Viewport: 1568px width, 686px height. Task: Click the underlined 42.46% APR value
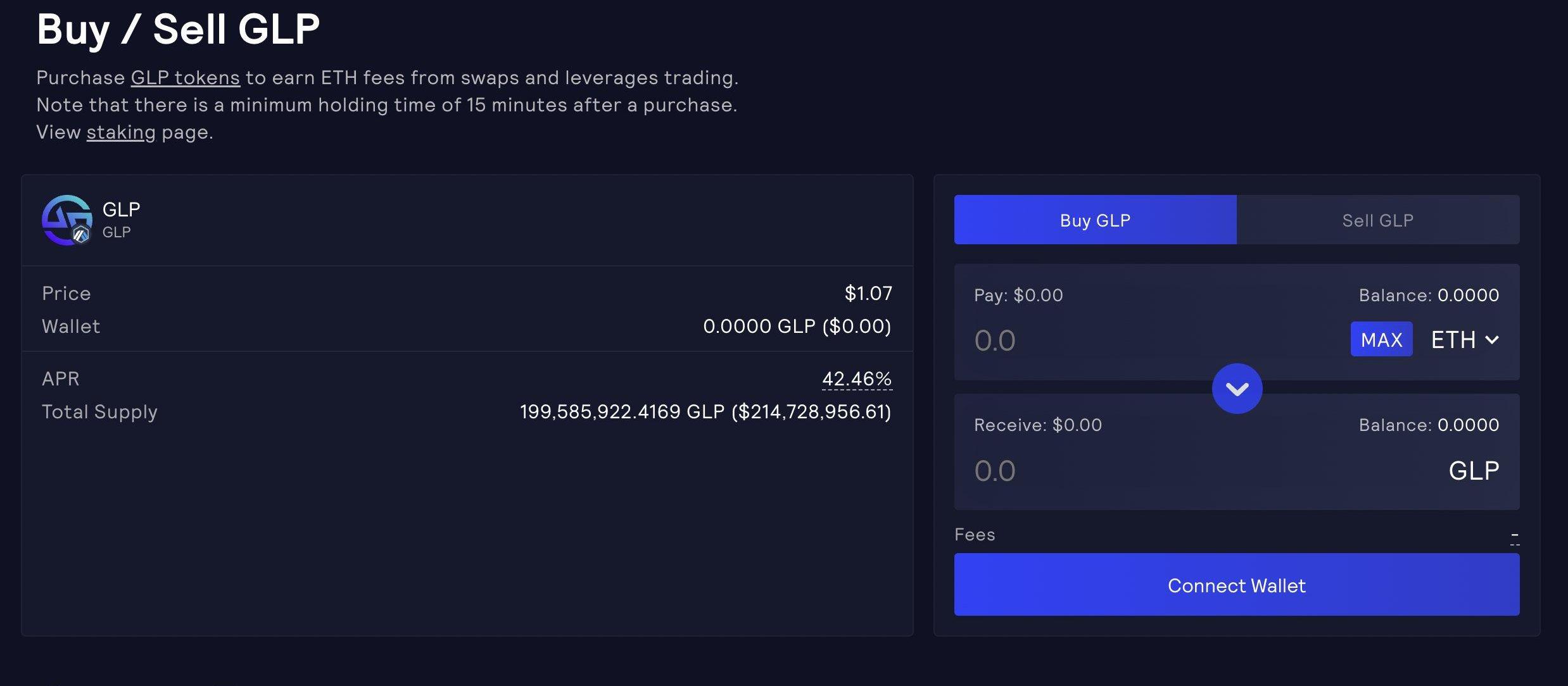pos(856,378)
